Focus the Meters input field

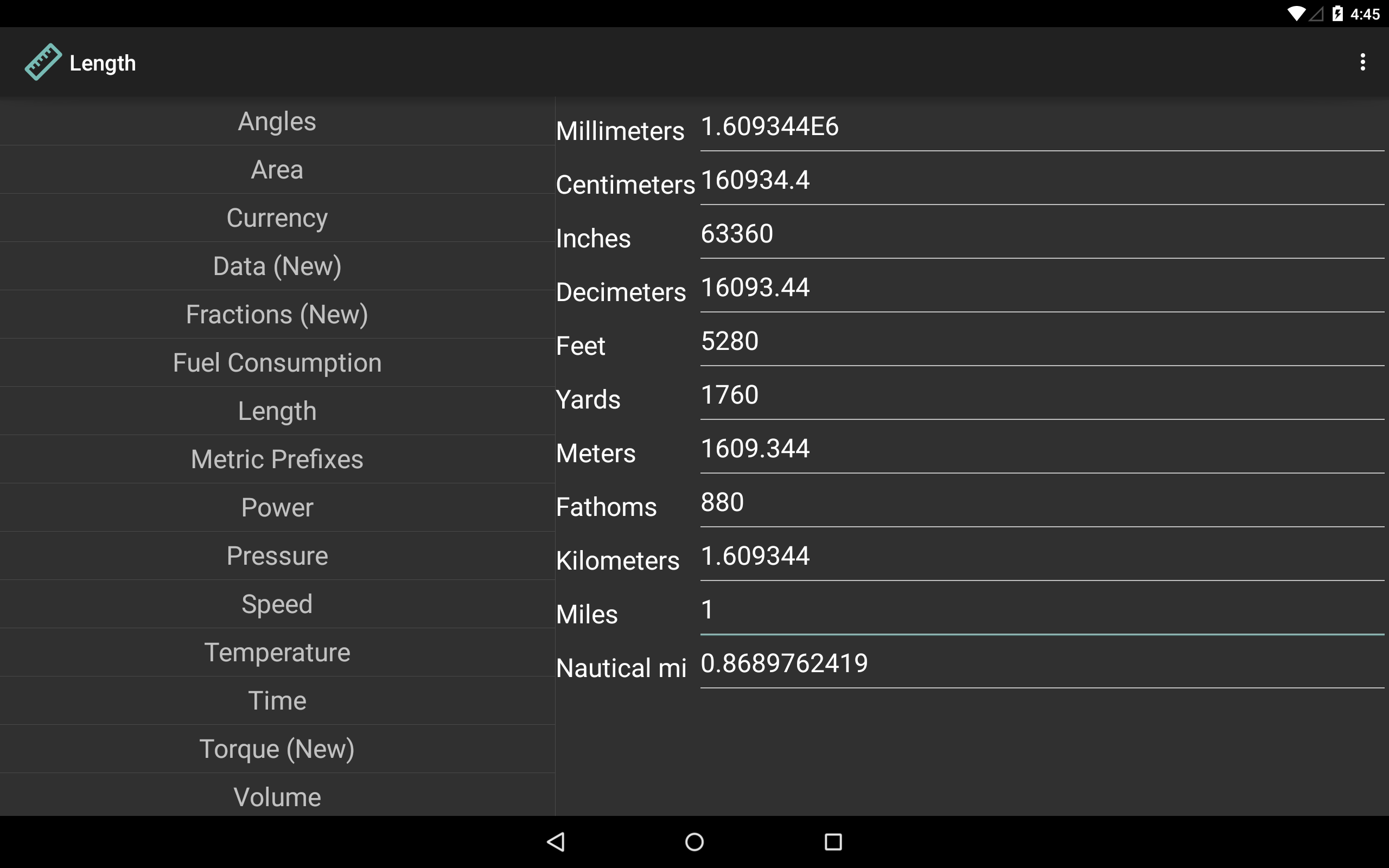[1042, 451]
